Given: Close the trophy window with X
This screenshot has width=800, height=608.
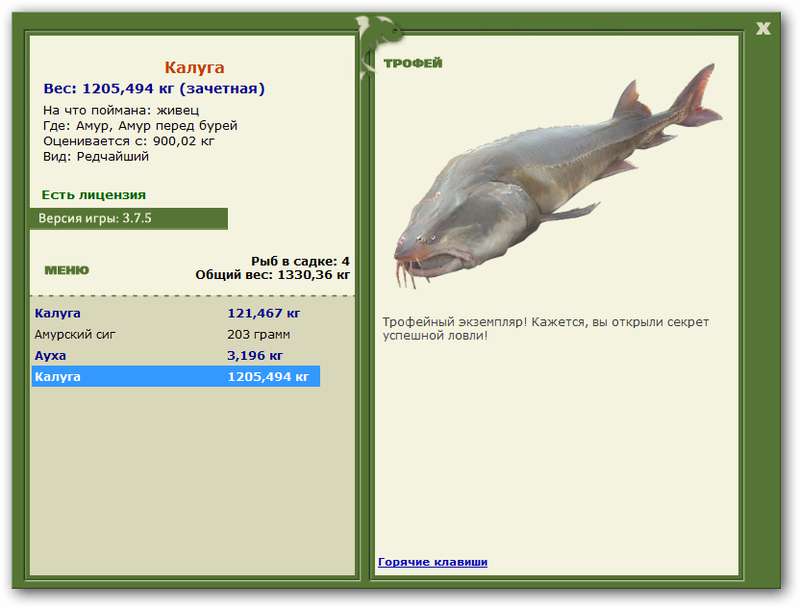Looking at the screenshot, I should pyautogui.click(x=763, y=29).
